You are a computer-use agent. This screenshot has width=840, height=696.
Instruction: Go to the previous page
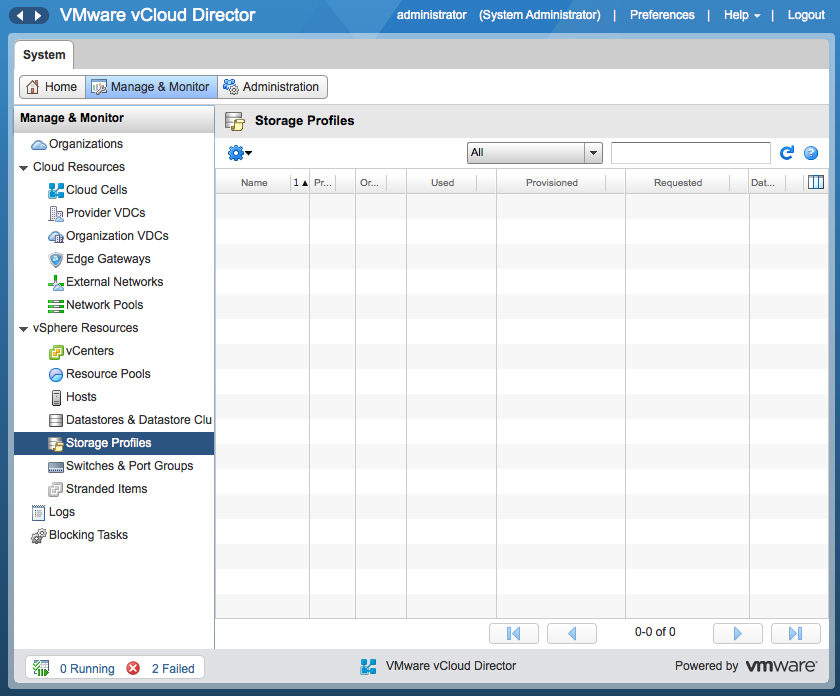(572, 633)
